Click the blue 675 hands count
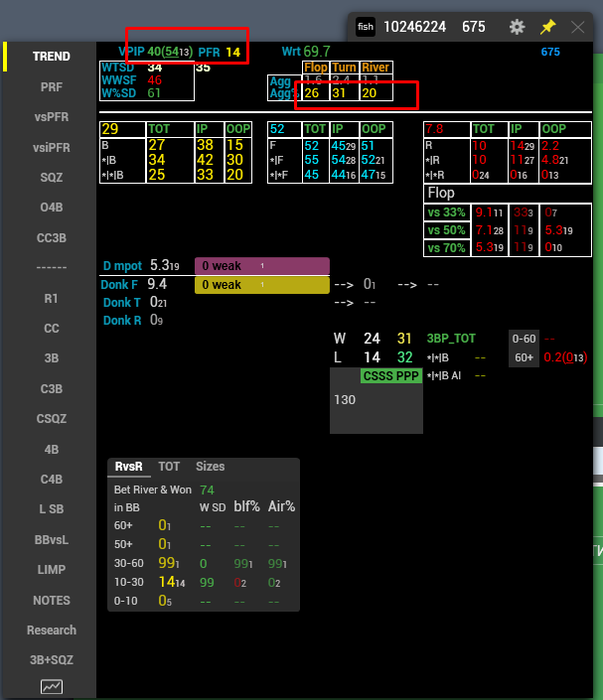603x700 pixels. point(550,52)
